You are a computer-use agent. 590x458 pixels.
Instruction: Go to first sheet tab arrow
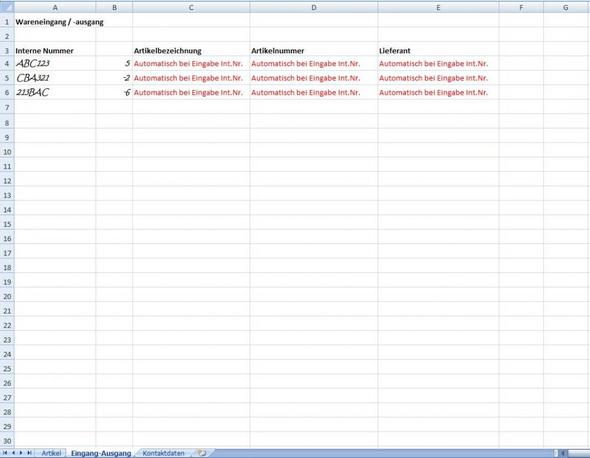5,453
